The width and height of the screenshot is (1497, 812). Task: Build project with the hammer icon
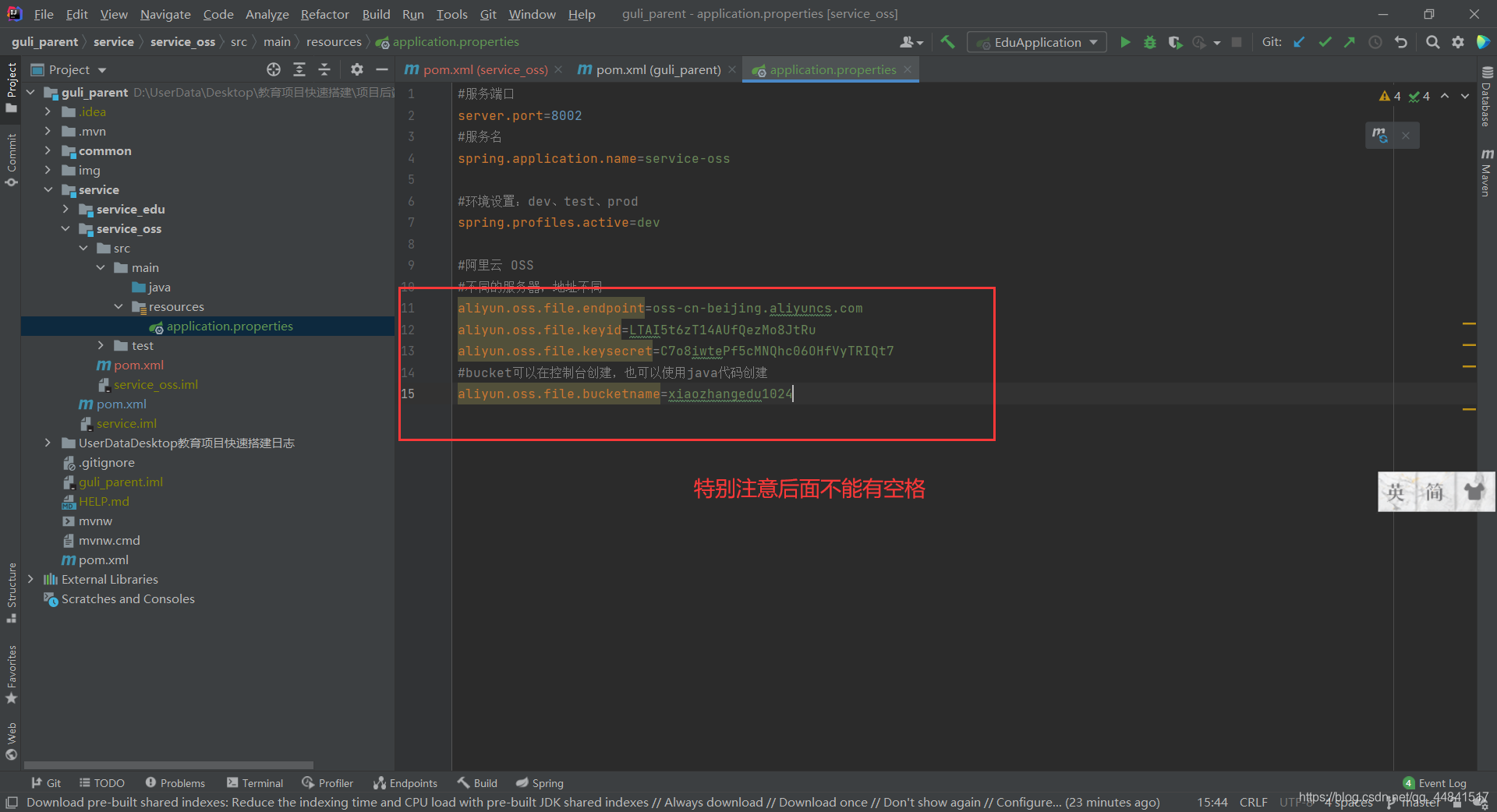[x=947, y=42]
